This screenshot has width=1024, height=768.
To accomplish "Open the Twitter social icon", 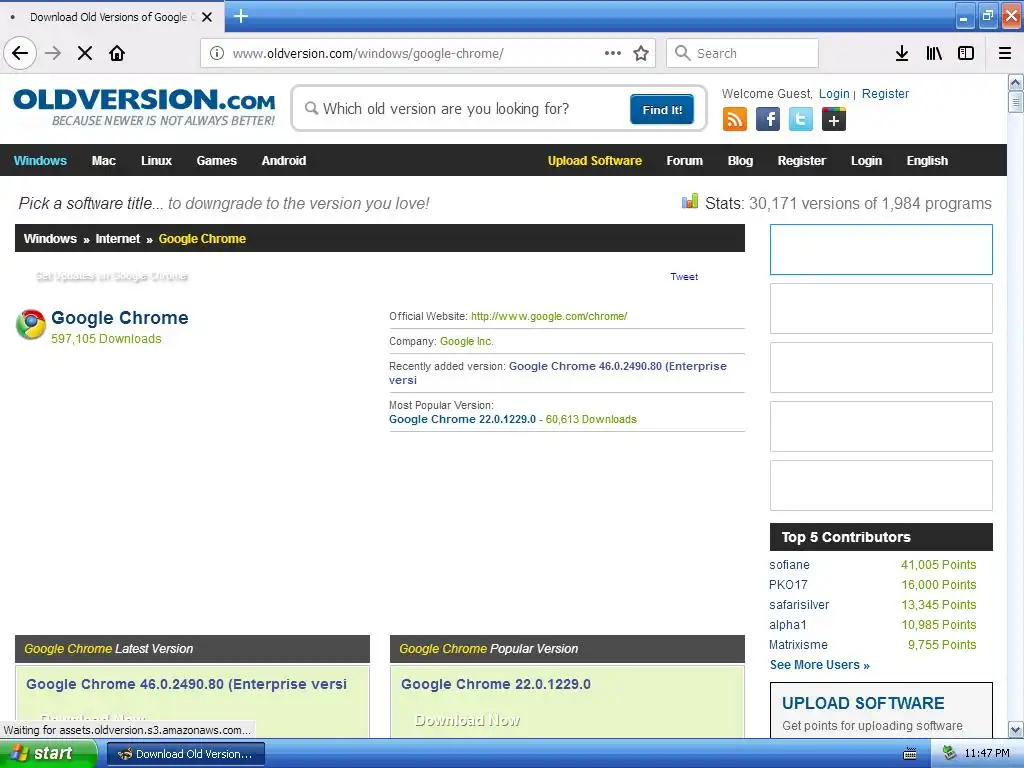I will 801,120.
